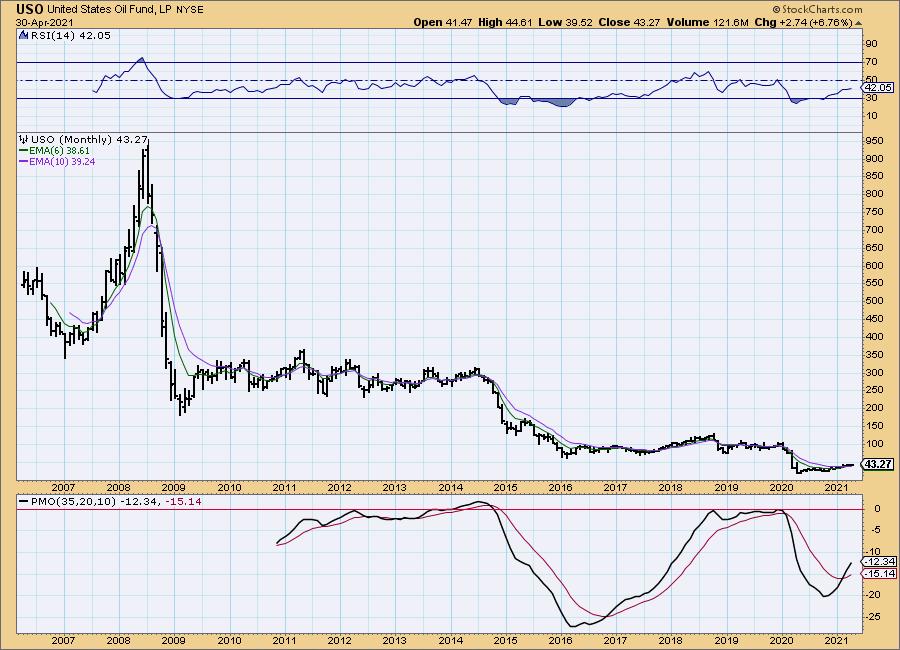Click the 950 price axis label
The height and width of the screenshot is (650, 900).
[x=875, y=140]
